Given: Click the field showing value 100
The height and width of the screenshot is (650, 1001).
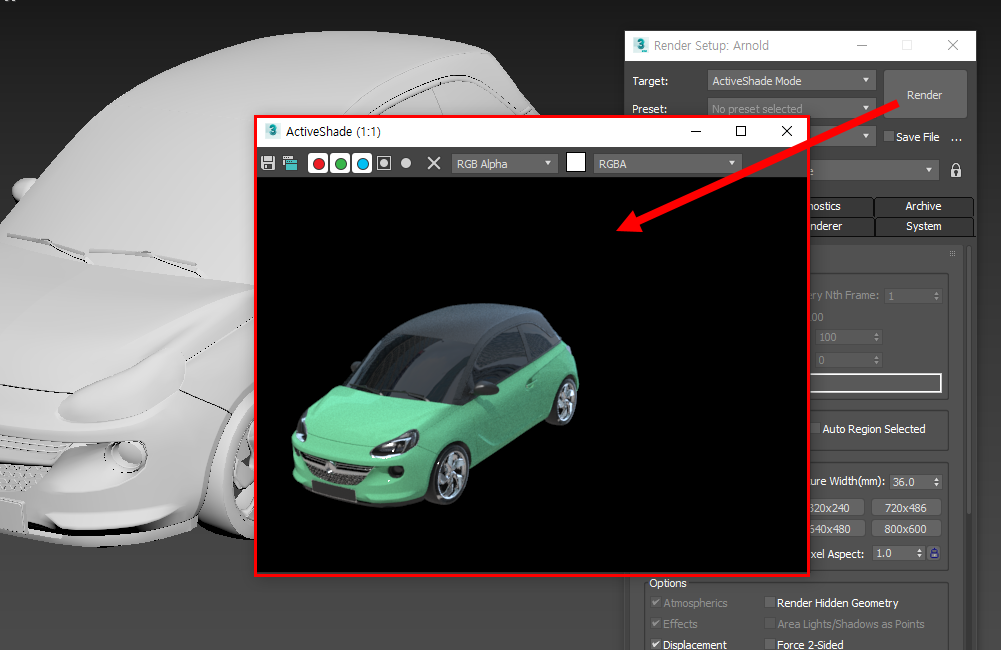Looking at the screenshot, I should [x=843, y=337].
